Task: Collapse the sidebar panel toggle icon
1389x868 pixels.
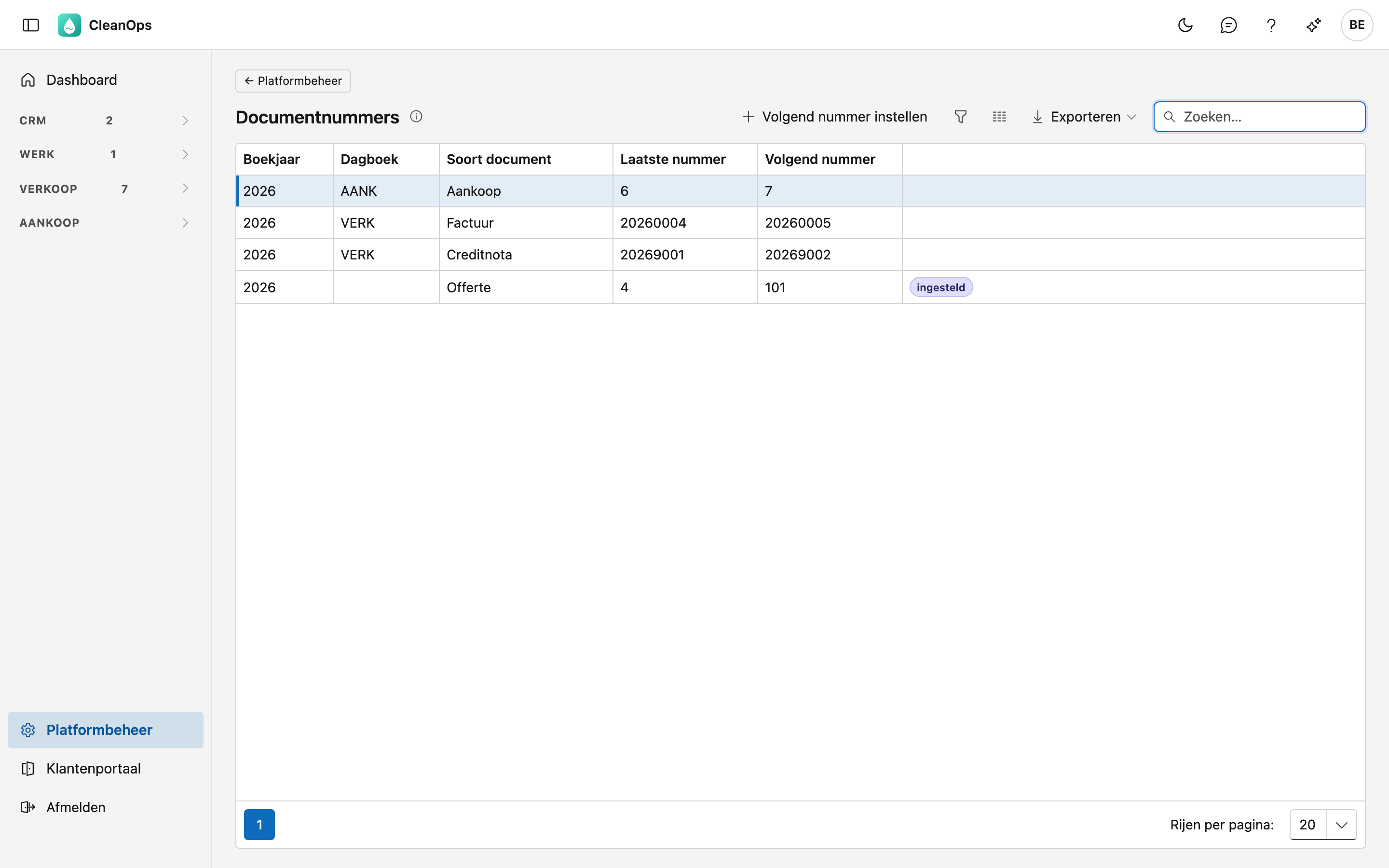Action: point(31,25)
